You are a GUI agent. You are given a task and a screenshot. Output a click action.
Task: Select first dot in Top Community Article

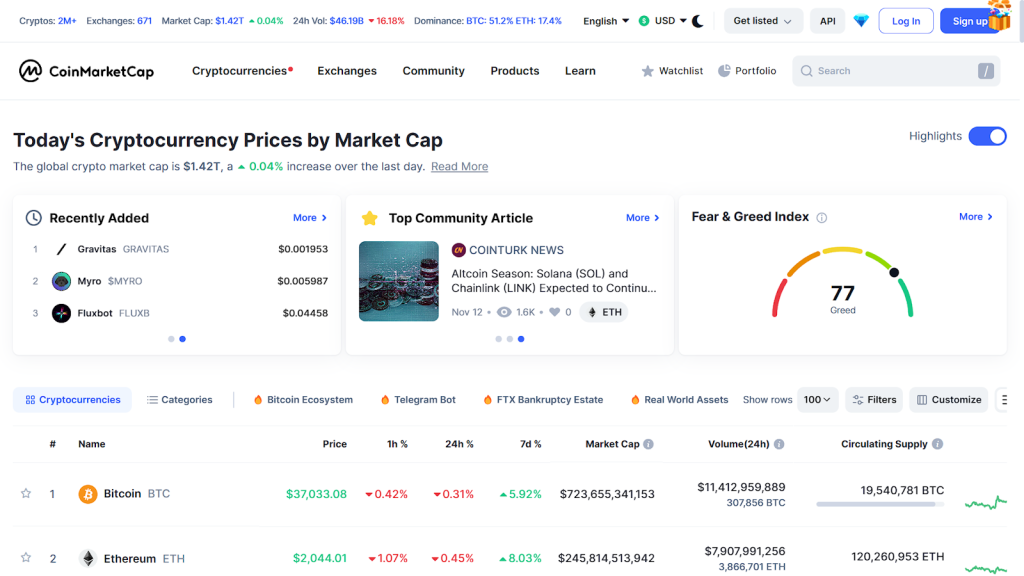pyautogui.click(x=499, y=339)
